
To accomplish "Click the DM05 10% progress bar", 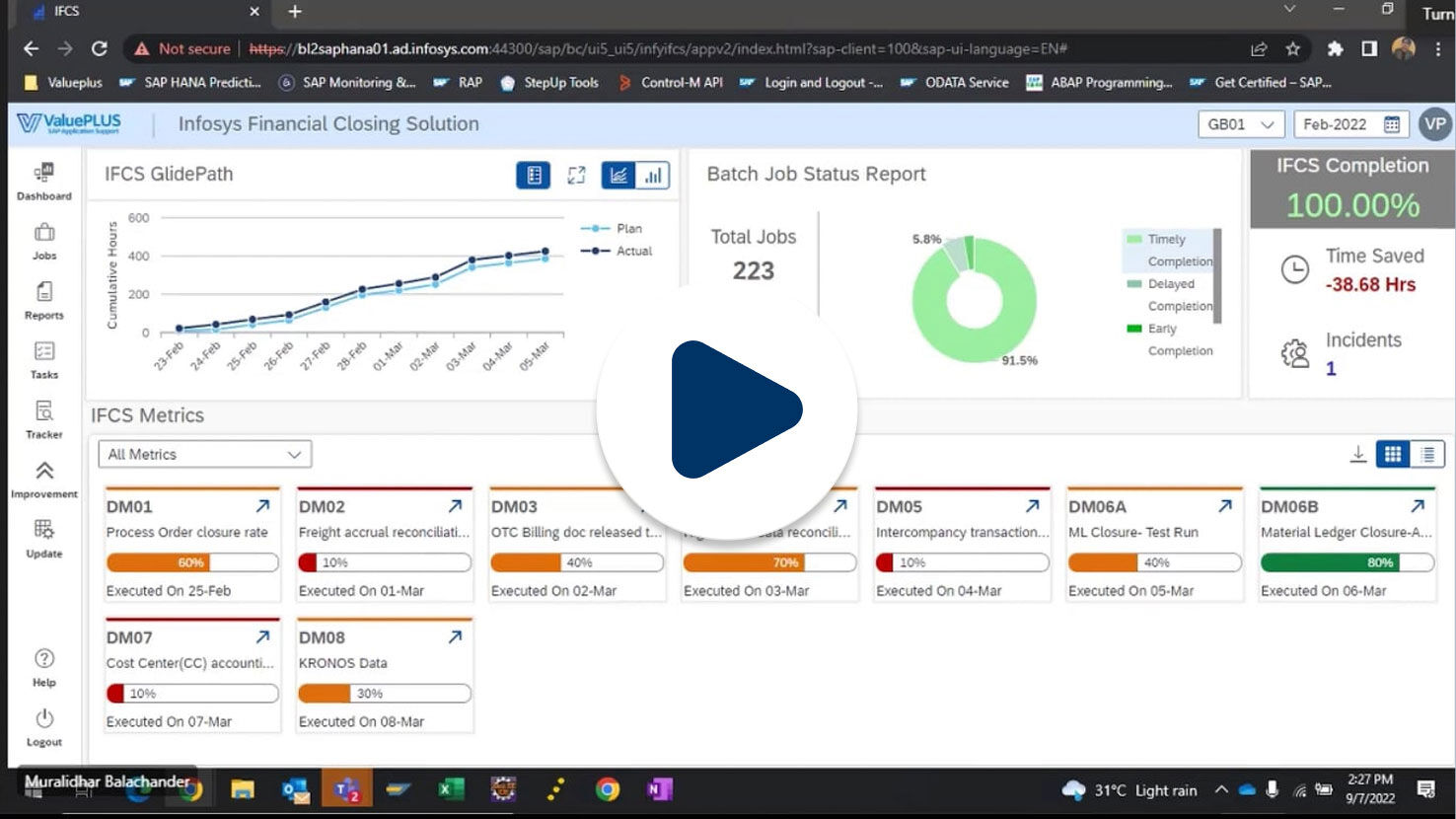I will (962, 562).
